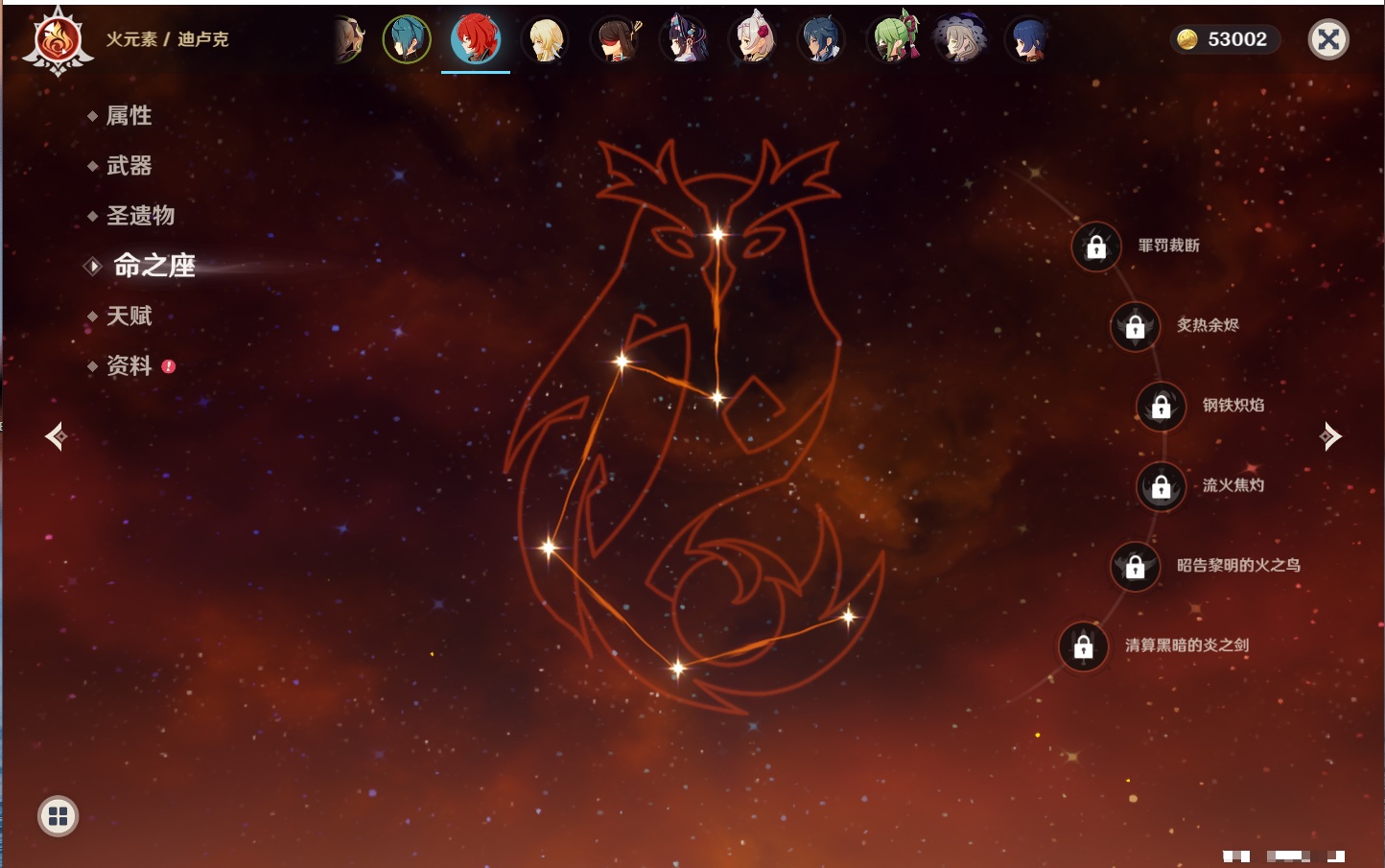The width and height of the screenshot is (1385, 868).
Task: Switch to the teal-haired character portrait
Action: (x=407, y=40)
